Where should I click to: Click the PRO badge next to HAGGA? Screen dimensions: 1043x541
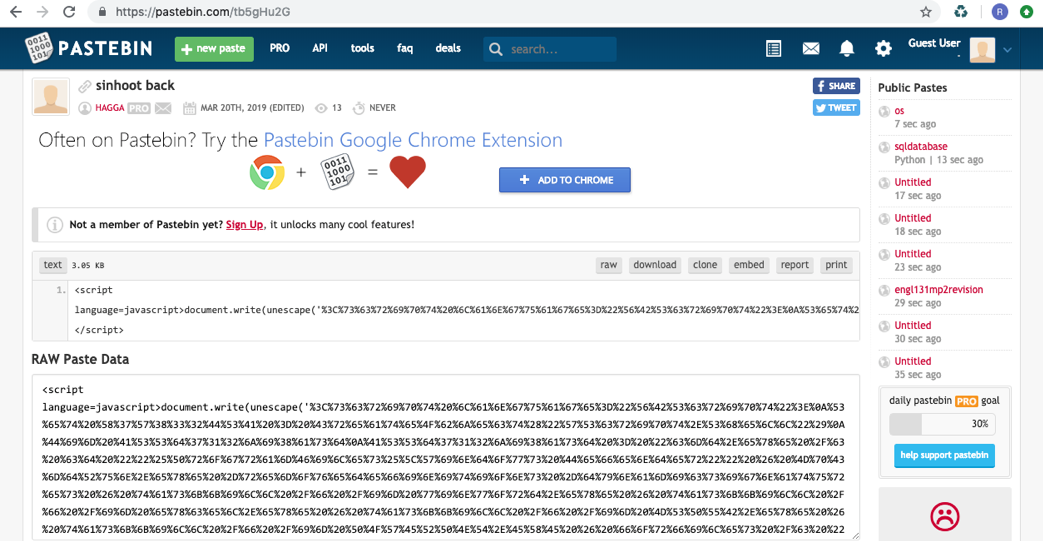pos(139,108)
